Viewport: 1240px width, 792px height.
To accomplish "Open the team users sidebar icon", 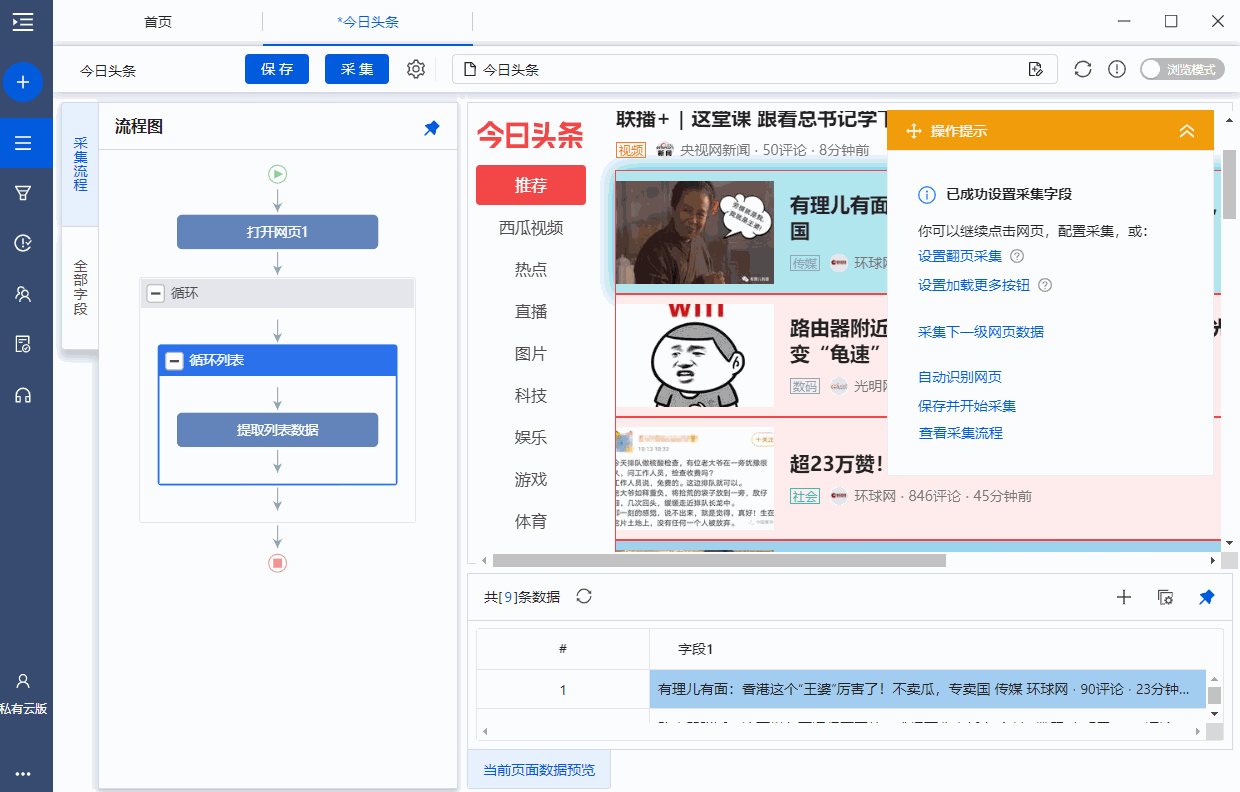I will click(23, 294).
